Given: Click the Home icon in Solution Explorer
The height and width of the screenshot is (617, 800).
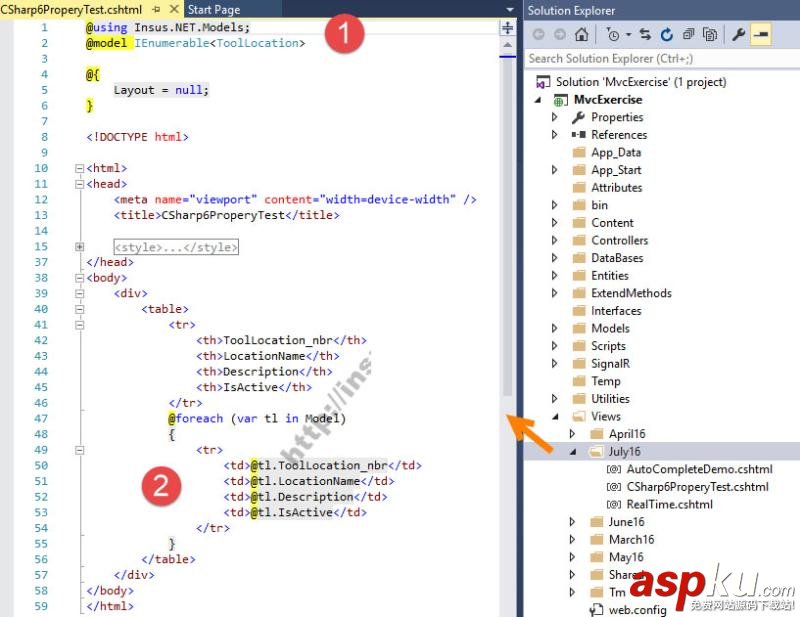Looking at the screenshot, I should [x=582, y=33].
